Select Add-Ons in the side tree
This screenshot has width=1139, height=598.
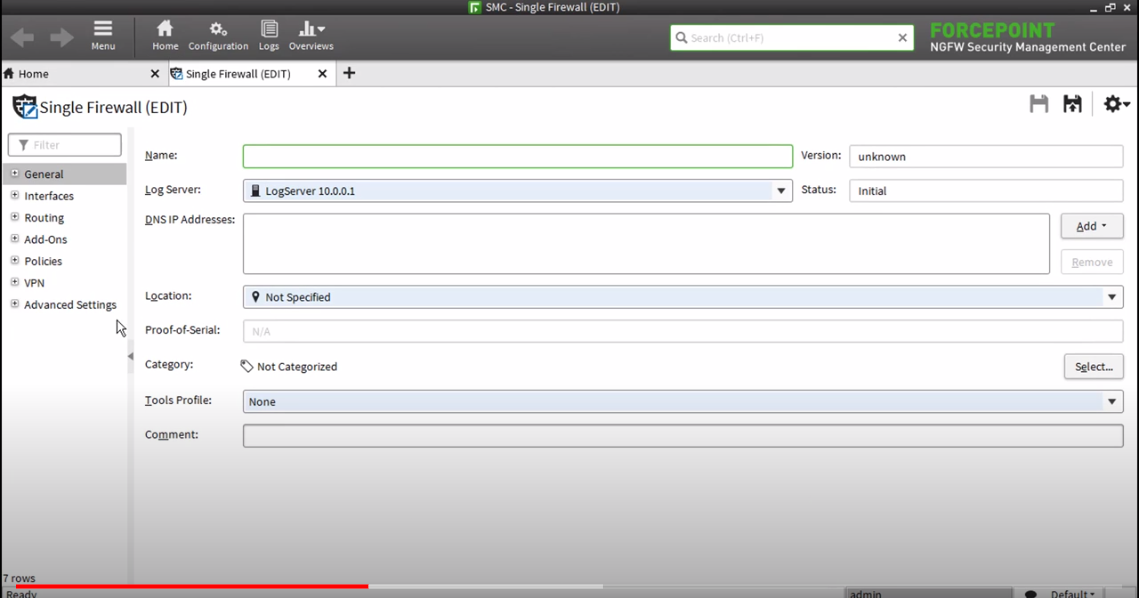click(46, 240)
